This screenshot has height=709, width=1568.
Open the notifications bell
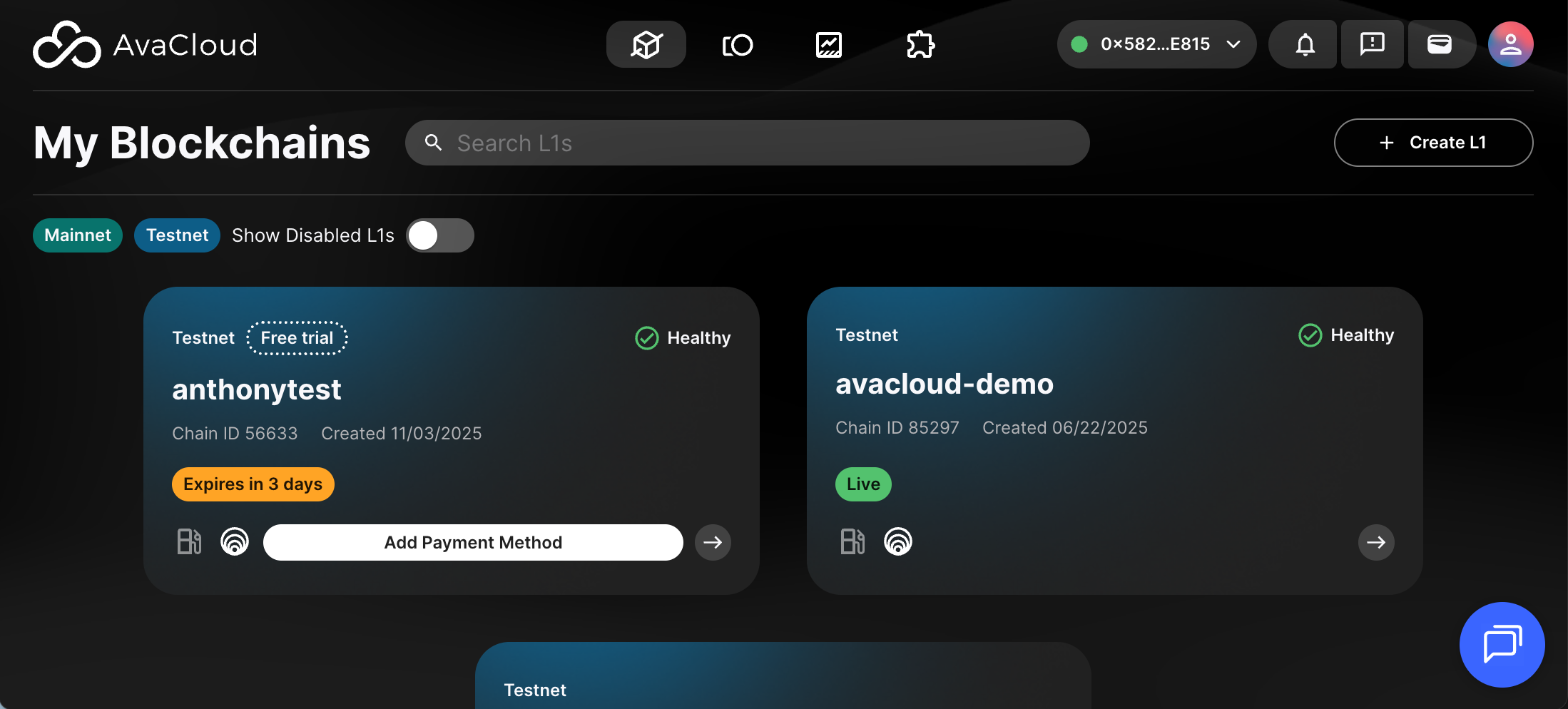click(x=1305, y=44)
